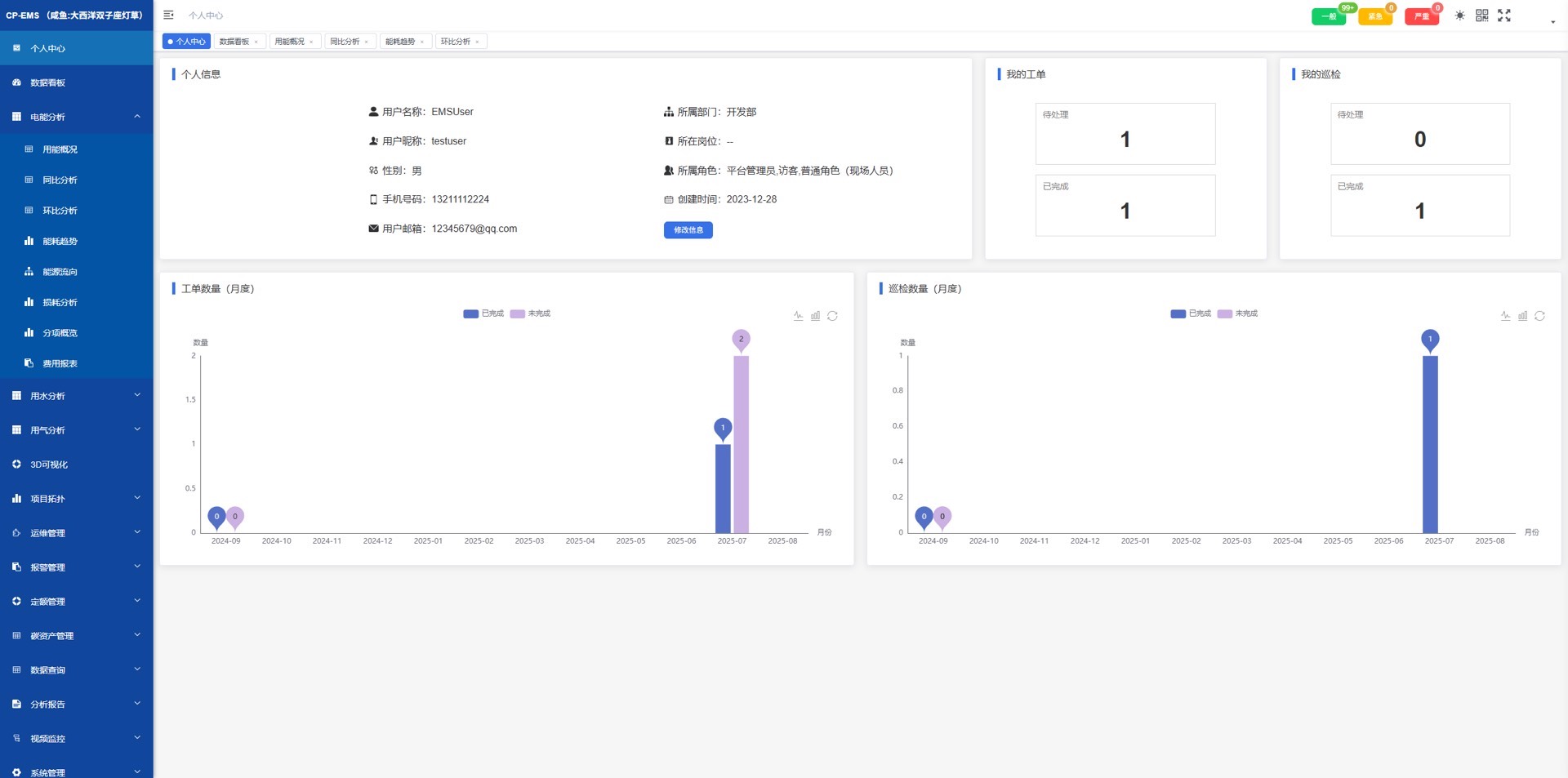This screenshot has width=1568, height=778.
Task: Open the user dropdown arrow at top right
Action: coord(1552,22)
